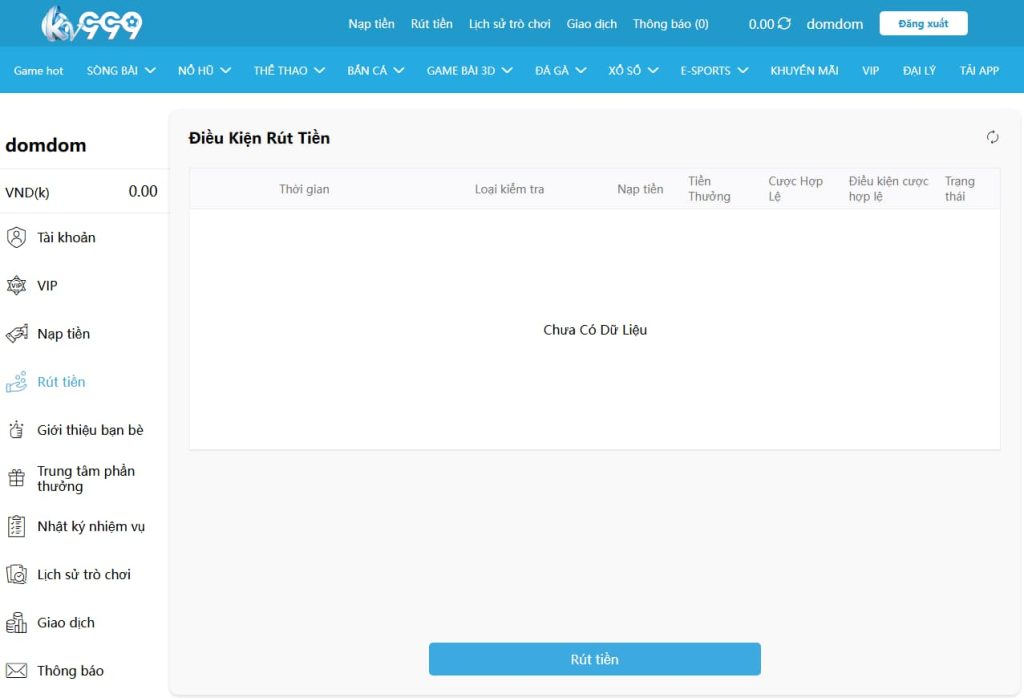This screenshot has height=698, width=1024.
Task: Click the Chưa Có Dữ Liệu message
Action: pos(595,330)
